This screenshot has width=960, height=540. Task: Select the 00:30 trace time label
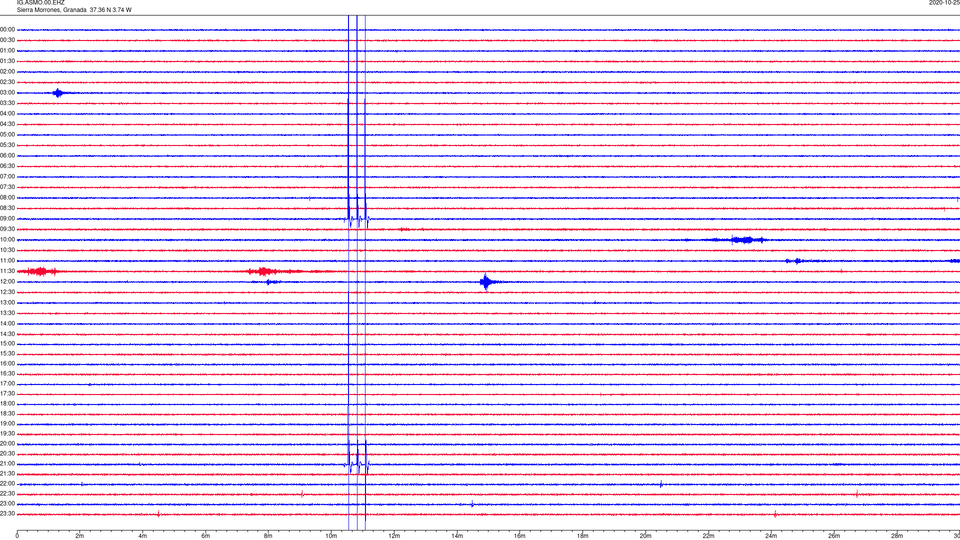click(x=7, y=40)
